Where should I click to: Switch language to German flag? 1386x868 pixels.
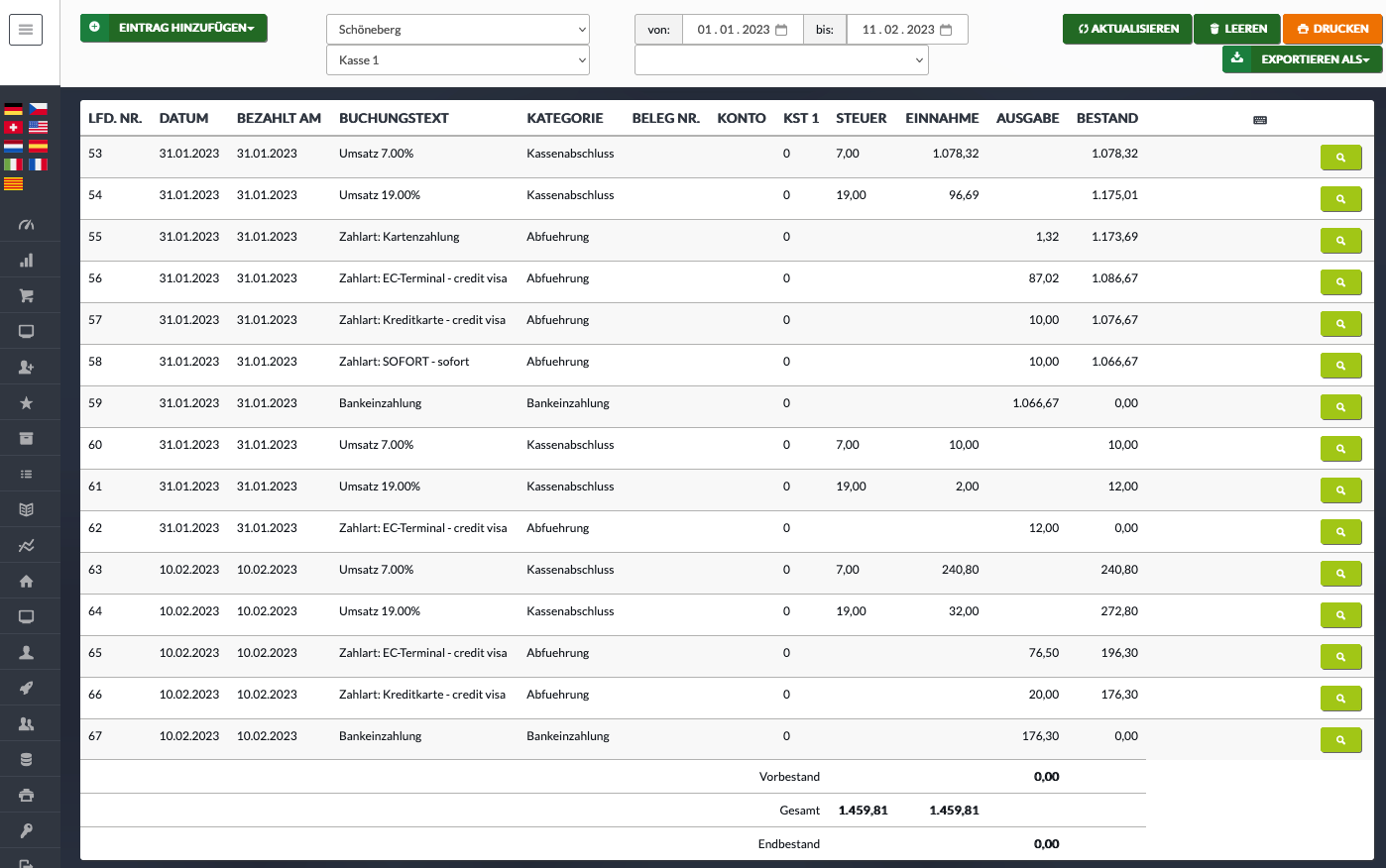click(x=13, y=109)
